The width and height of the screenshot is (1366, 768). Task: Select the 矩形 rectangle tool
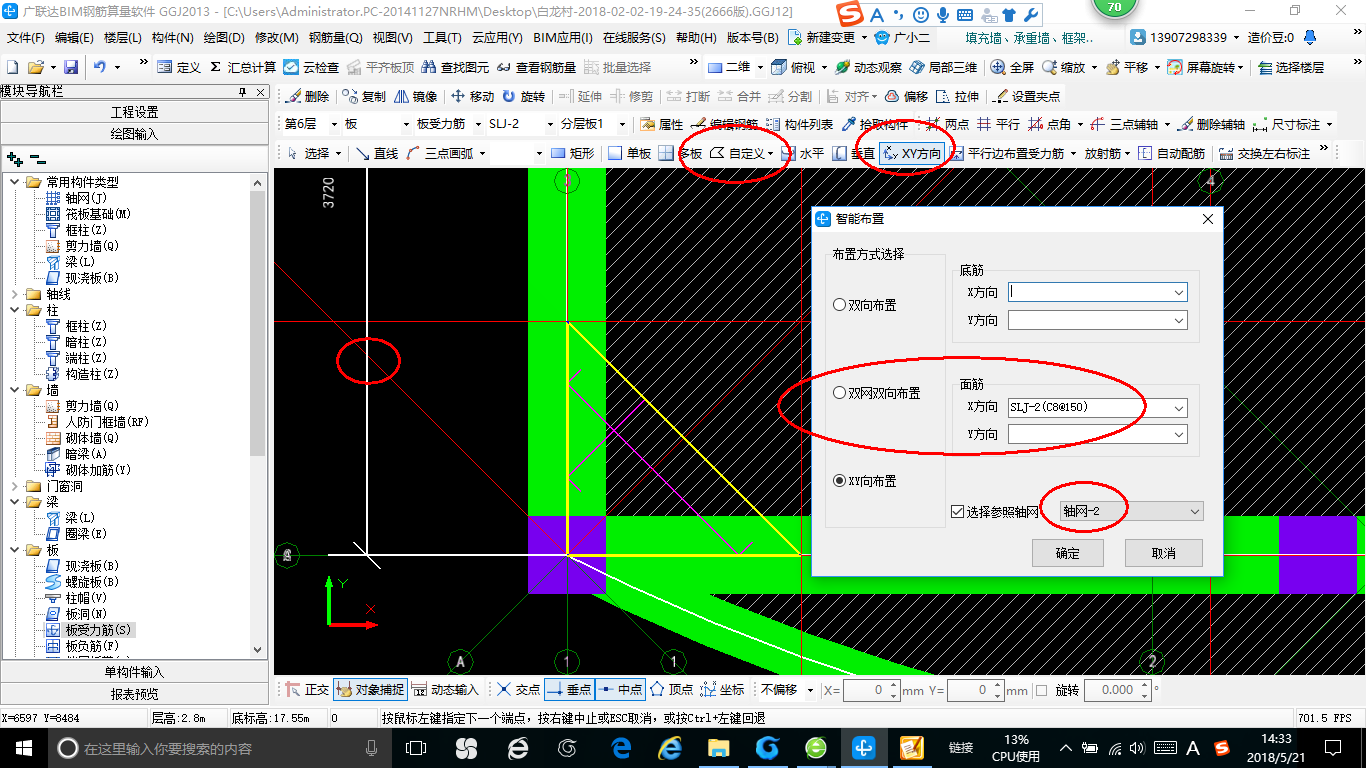[x=573, y=153]
